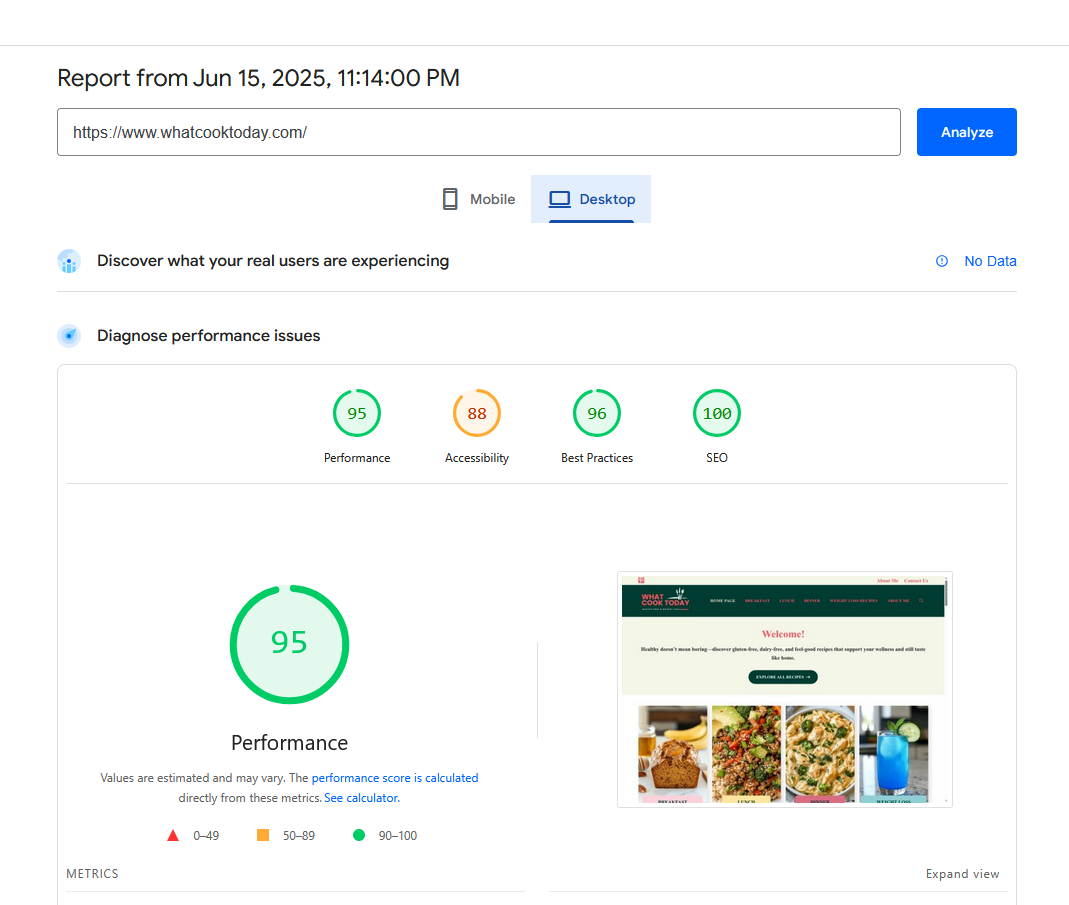Click the whatcooktoday page screenshot thumbnail
Image resolution: width=1069 pixels, height=905 pixels.
pos(784,689)
